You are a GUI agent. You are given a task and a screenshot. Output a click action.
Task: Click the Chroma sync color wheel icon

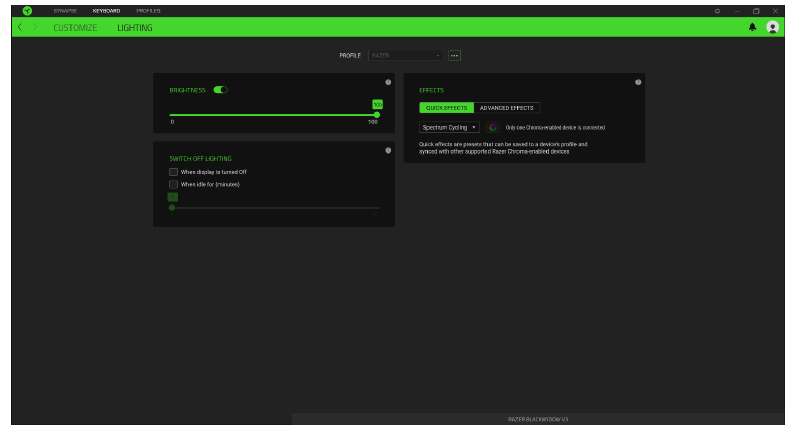tap(492, 128)
